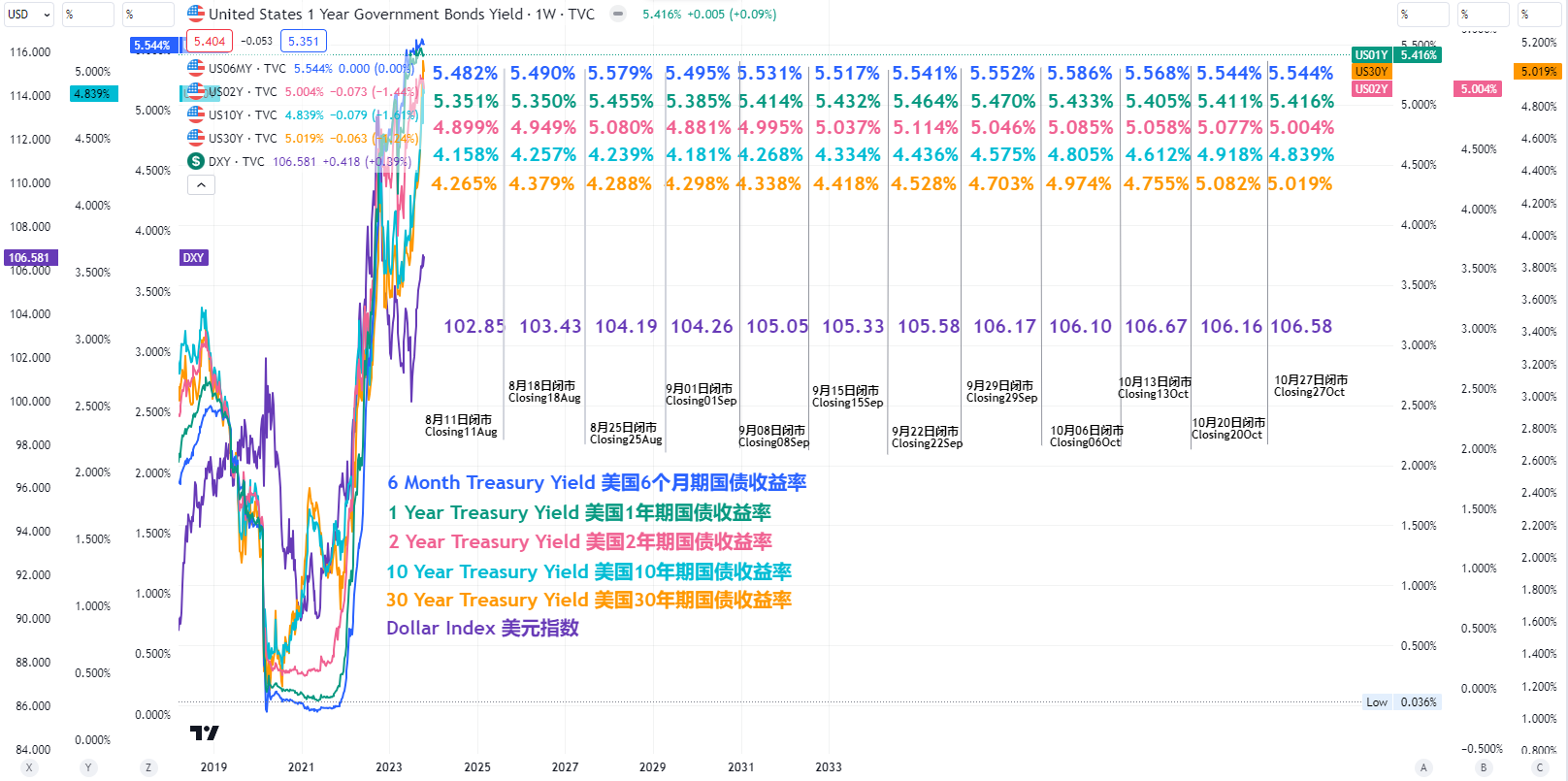
Task: Click the green 5.416% price tag
Action: [1417, 55]
